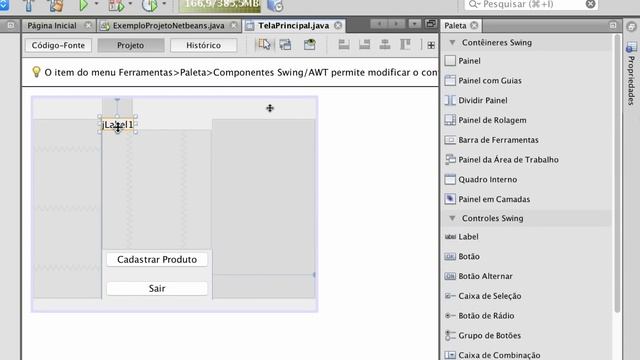Clear the search field with the X icon
Viewport: 640px width, 360px height.
pos(590,4)
